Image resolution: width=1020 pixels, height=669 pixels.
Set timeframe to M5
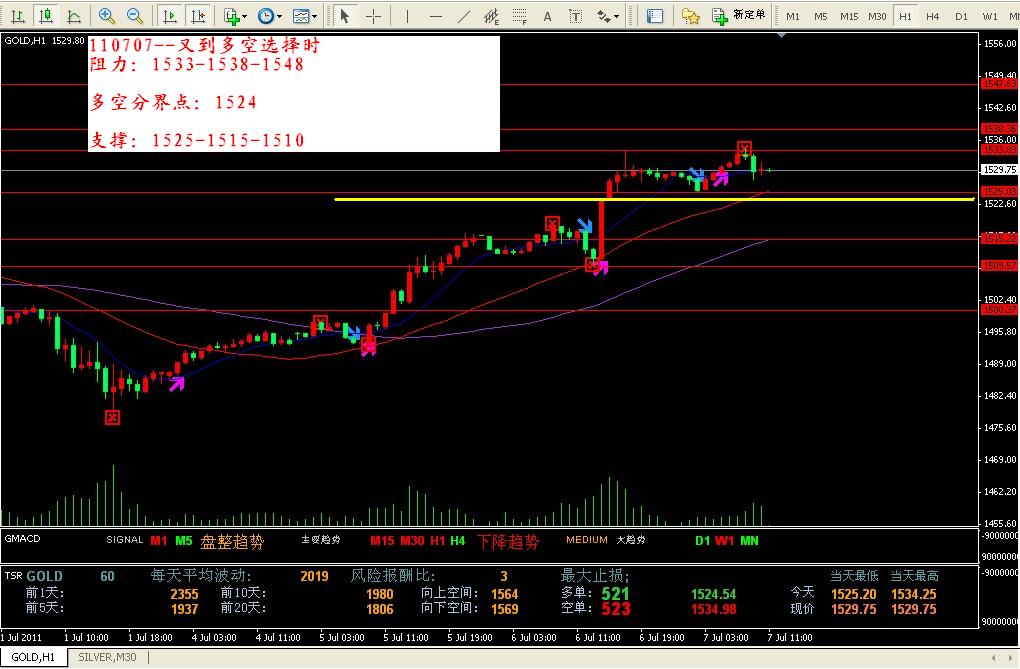point(820,16)
